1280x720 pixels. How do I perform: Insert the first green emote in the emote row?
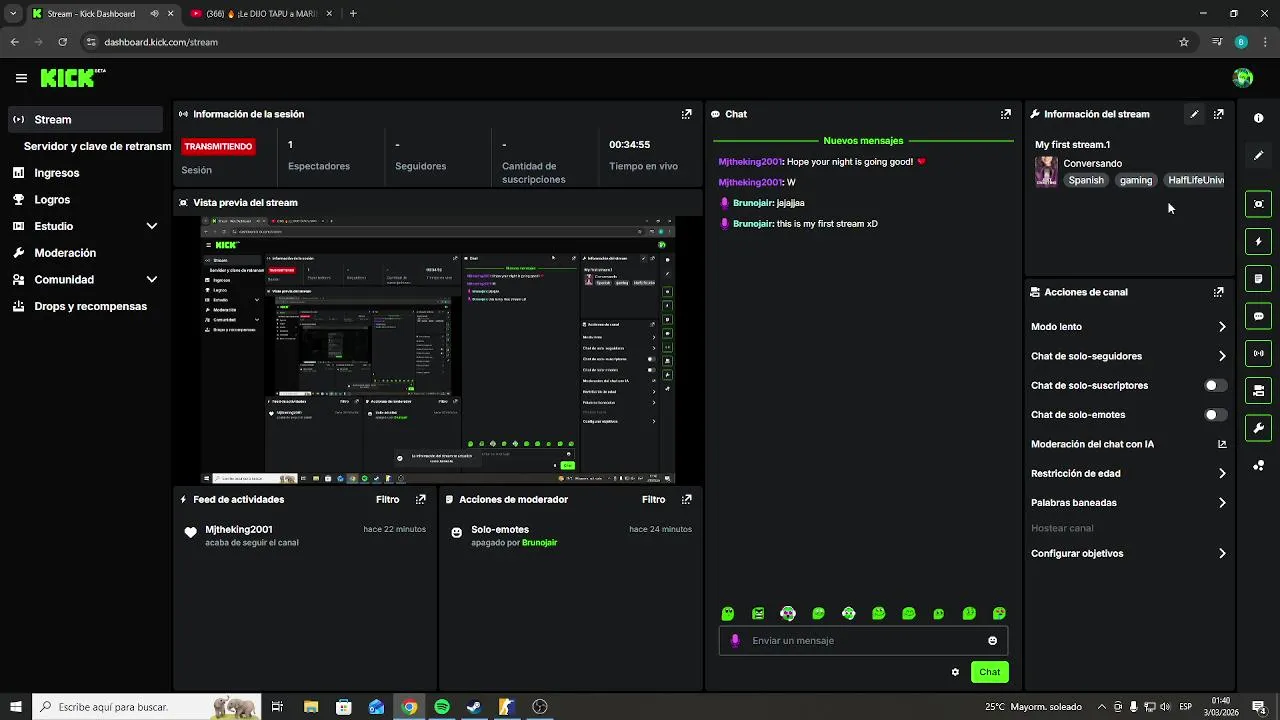728,614
